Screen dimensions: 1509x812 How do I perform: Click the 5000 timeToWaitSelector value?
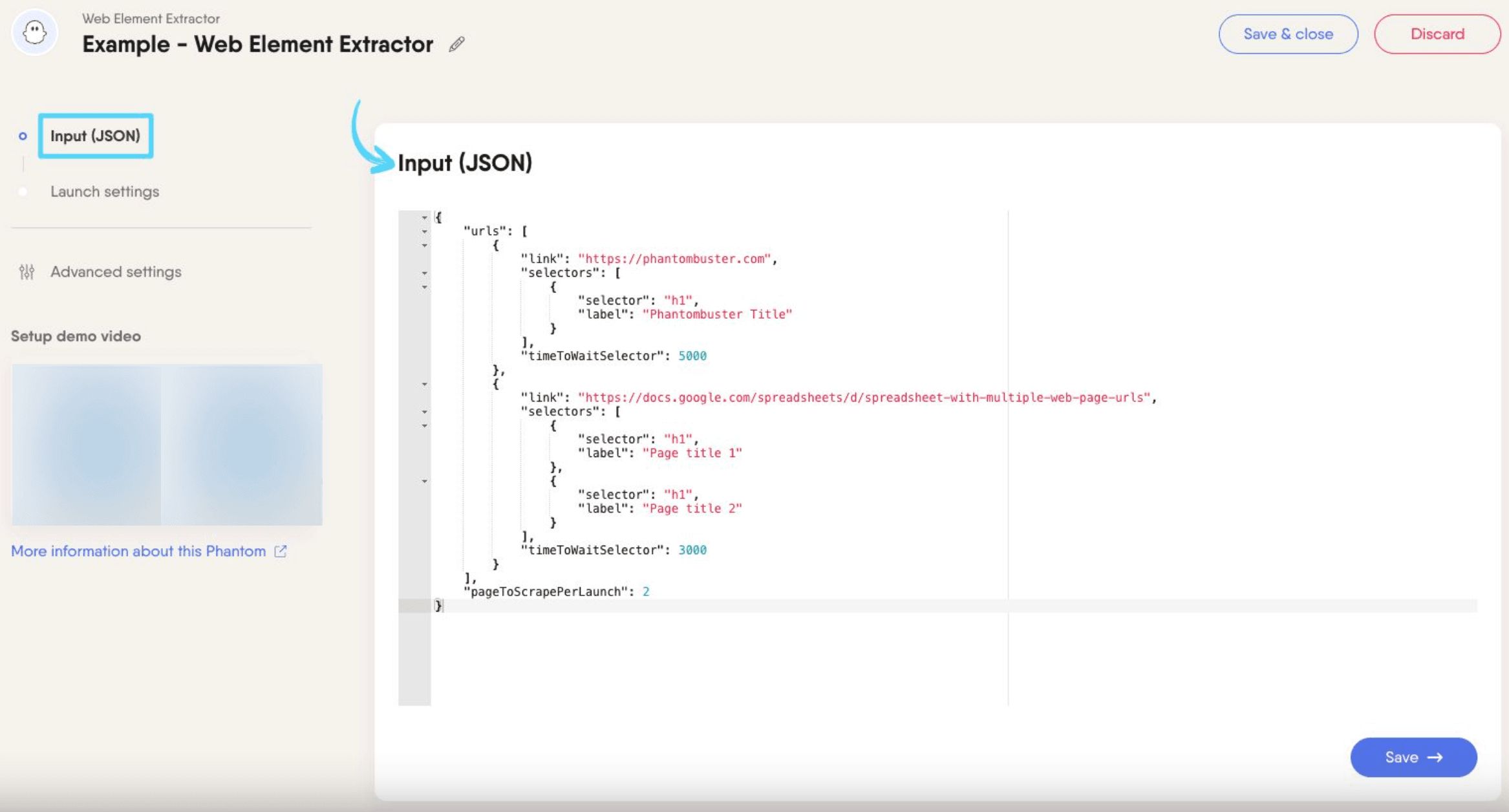692,356
